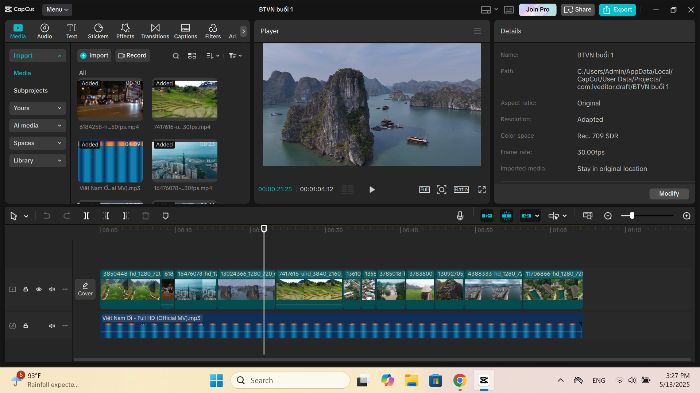The image size is (700, 393).
Task: Click the Cover button on timeline
Action: coord(85,289)
